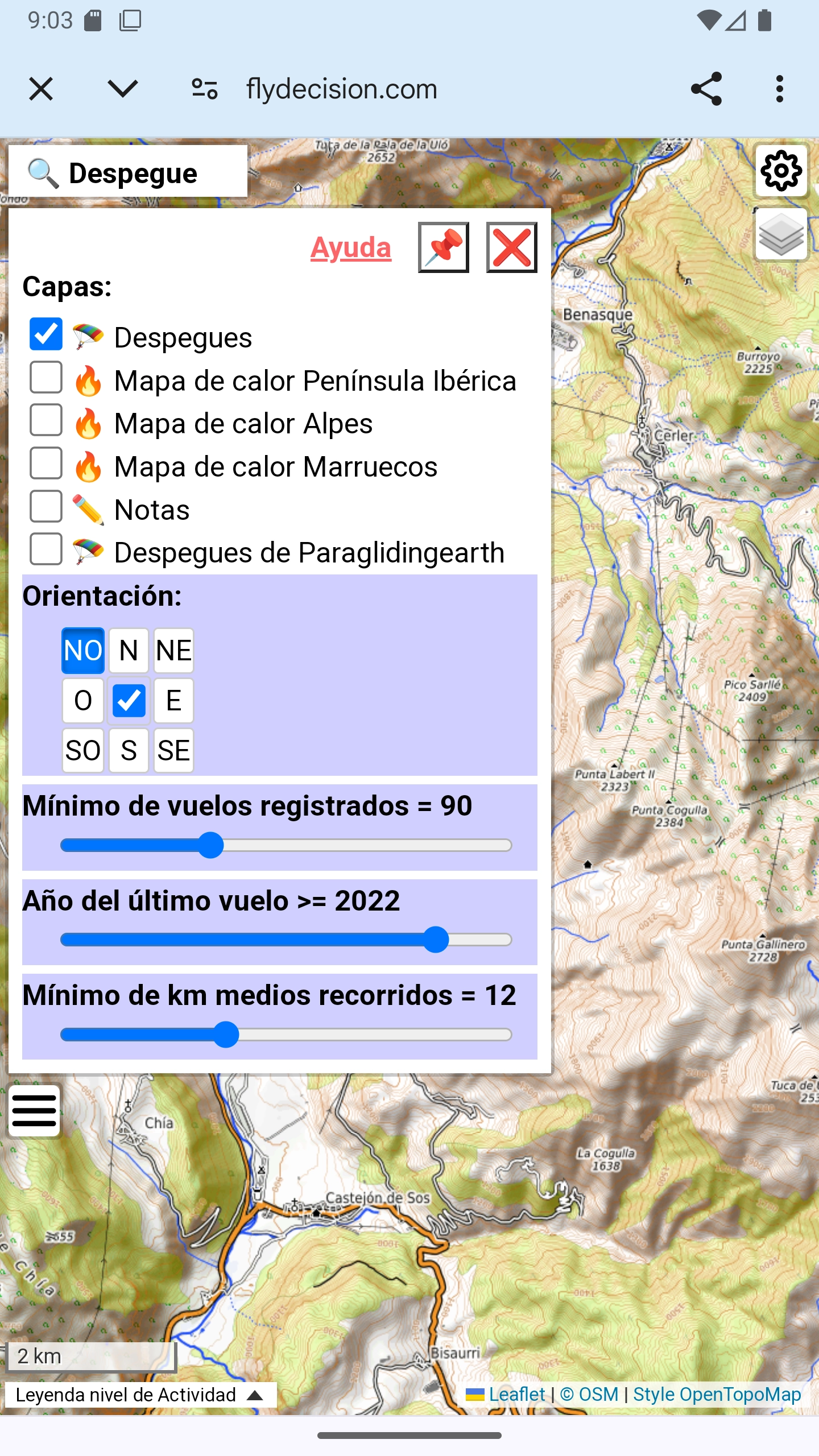This screenshot has width=819, height=1456.
Task: Click the Mínimo de vuelos registrados slider
Action: [x=286, y=845]
